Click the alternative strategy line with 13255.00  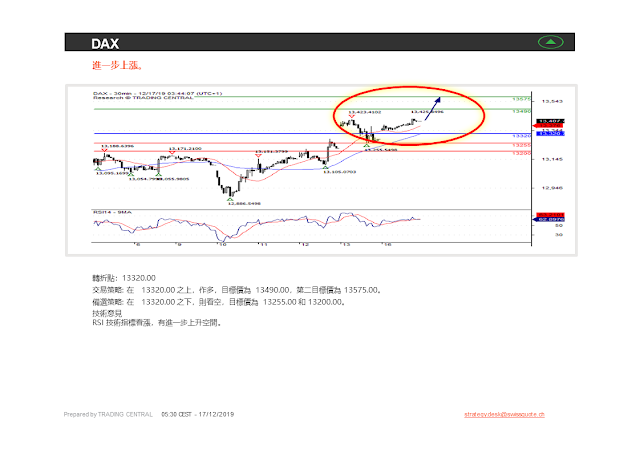pos(220,302)
